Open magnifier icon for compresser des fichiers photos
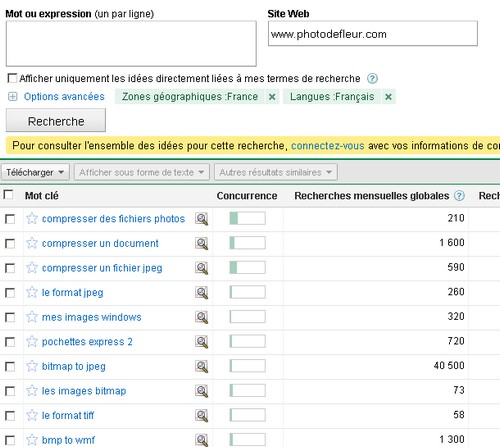Screen dimensions: 500x447 coord(202,219)
